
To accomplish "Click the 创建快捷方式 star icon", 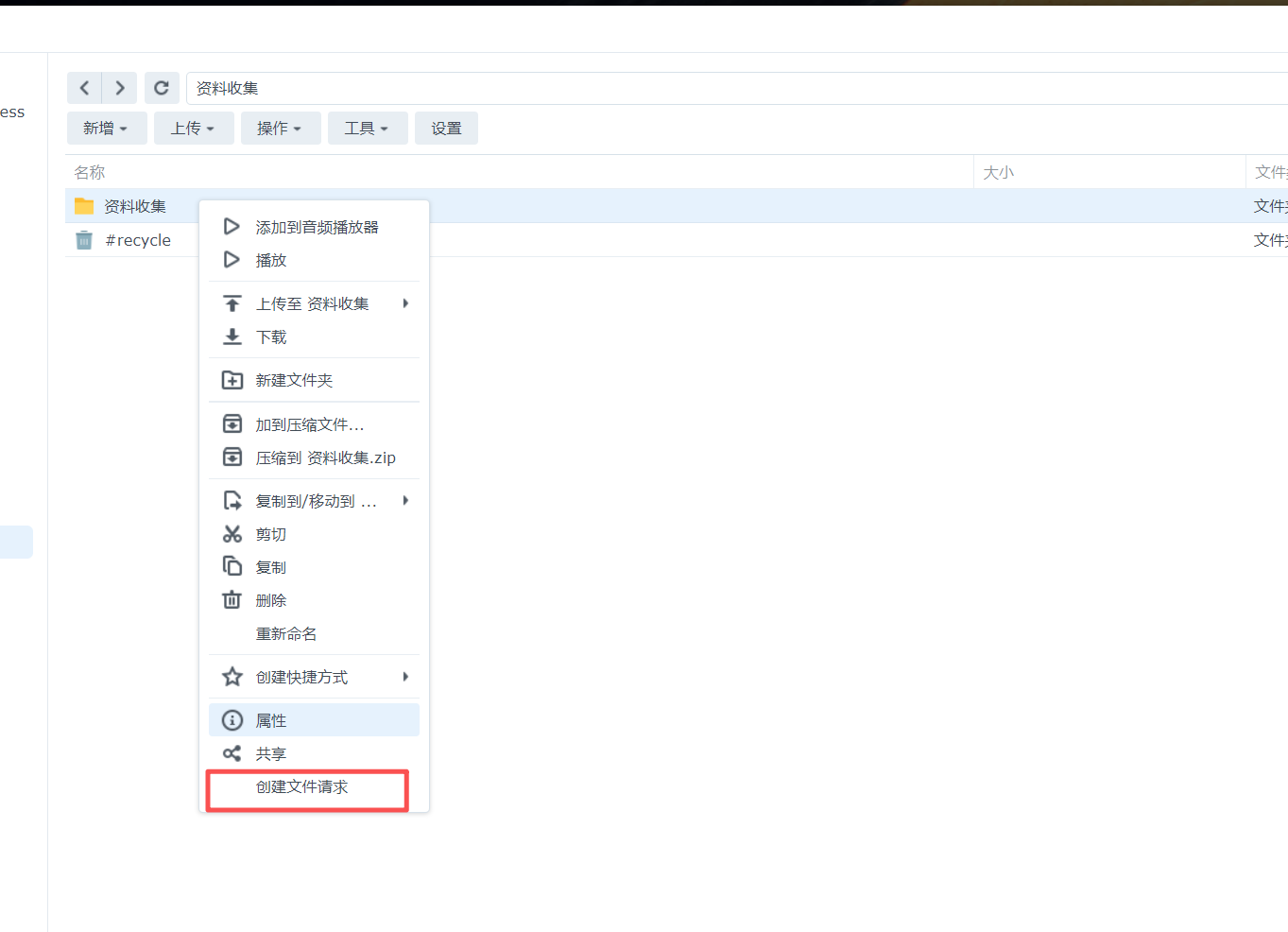I will (232, 677).
